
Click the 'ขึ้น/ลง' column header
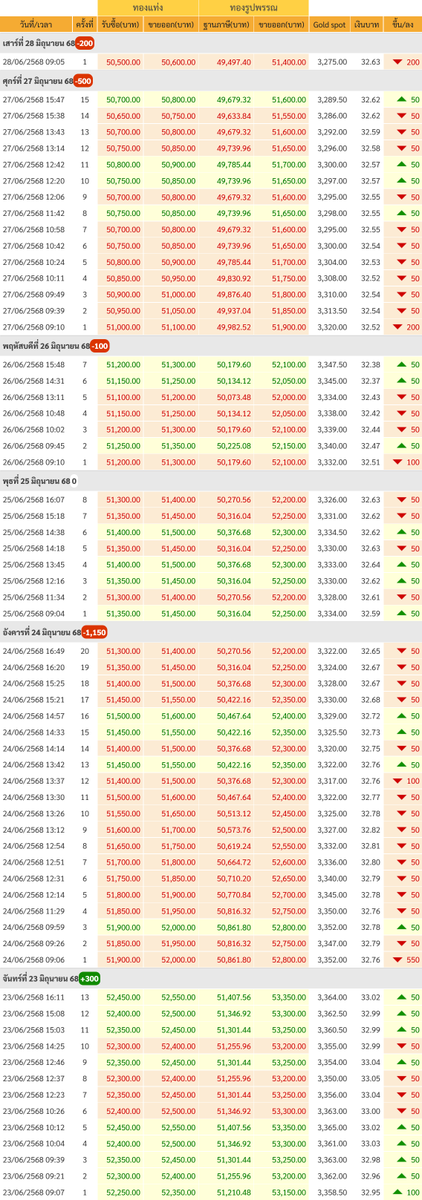tap(404, 22)
